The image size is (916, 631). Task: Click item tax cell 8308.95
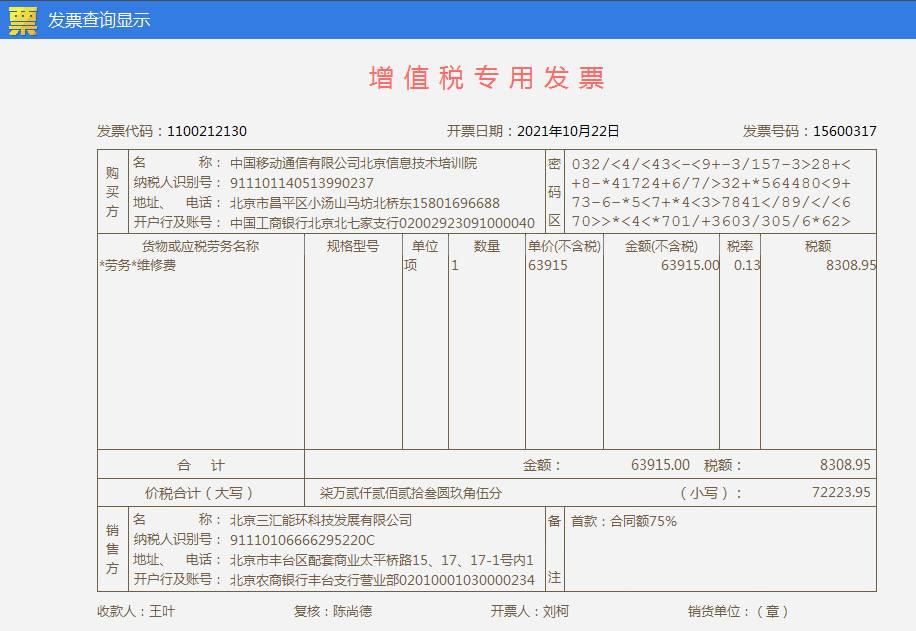click(x=851, y=265)
